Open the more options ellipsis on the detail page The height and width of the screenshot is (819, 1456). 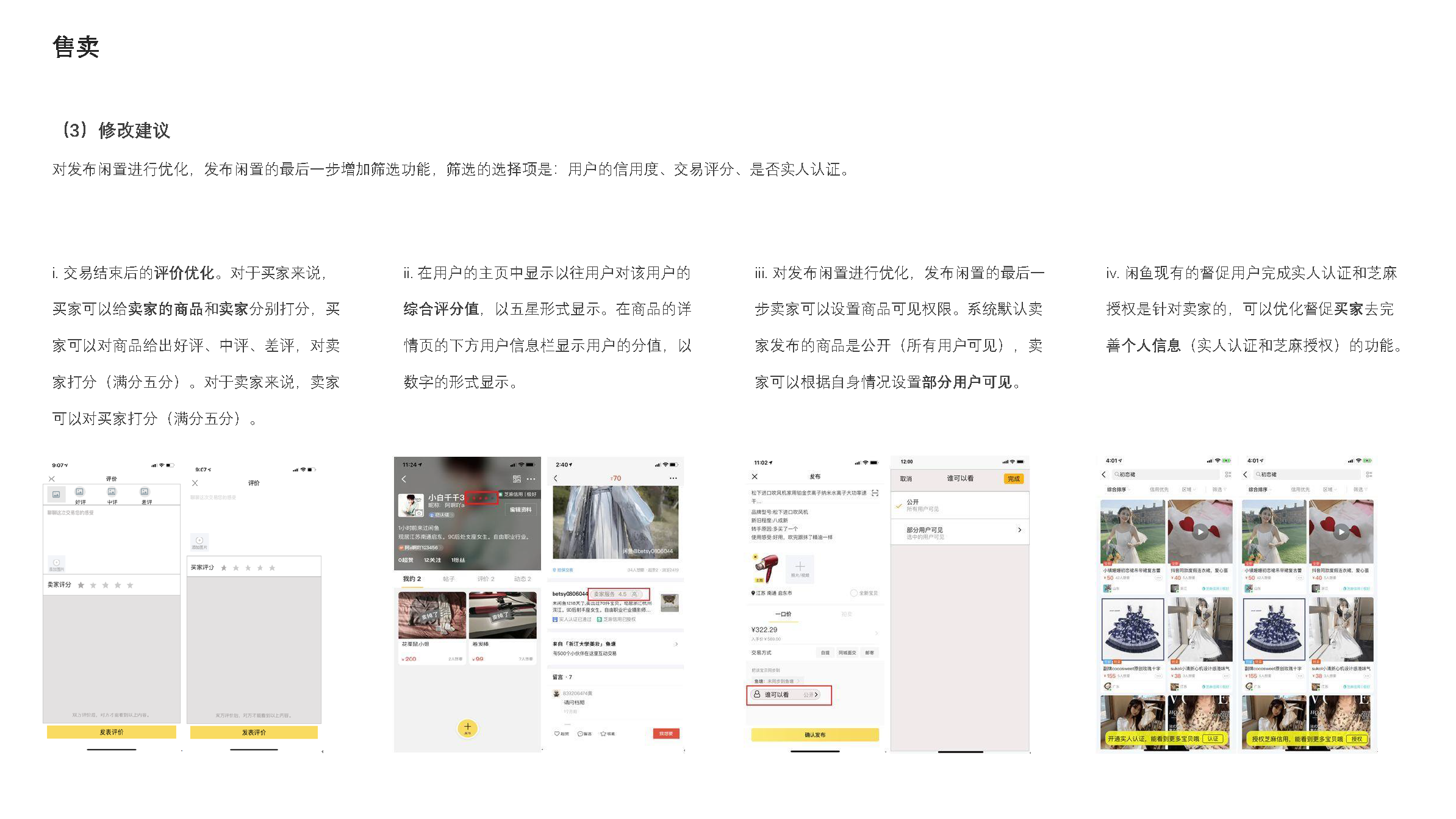pos(672,478)
